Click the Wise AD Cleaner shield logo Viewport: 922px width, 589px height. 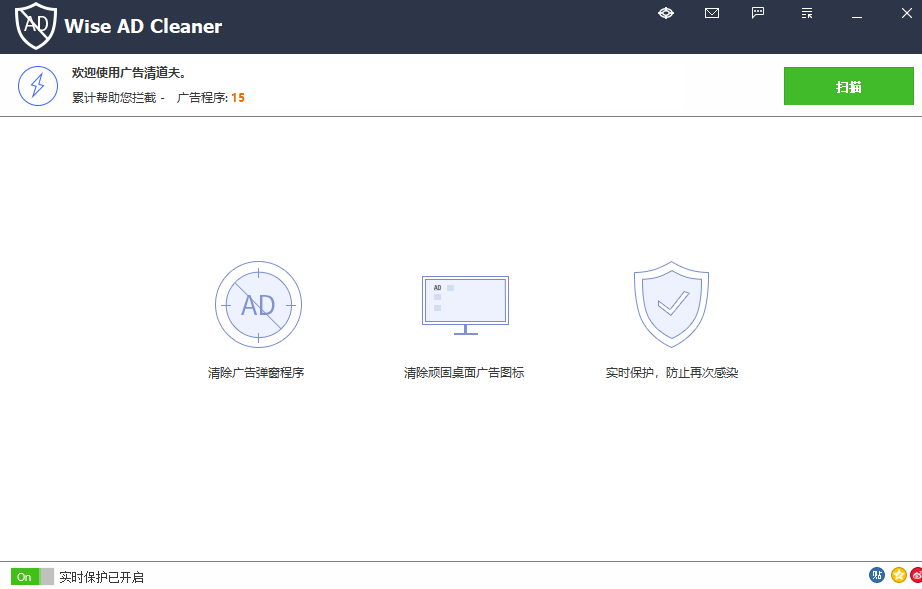(x=36, y=26)
